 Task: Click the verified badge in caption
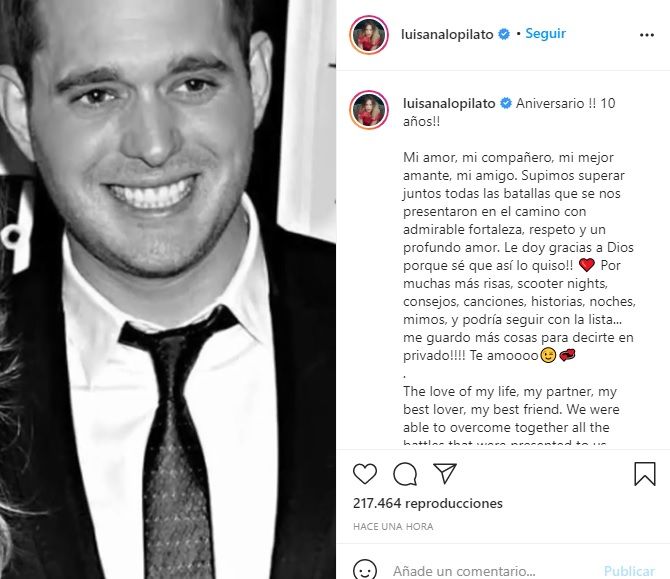[506, 103]
